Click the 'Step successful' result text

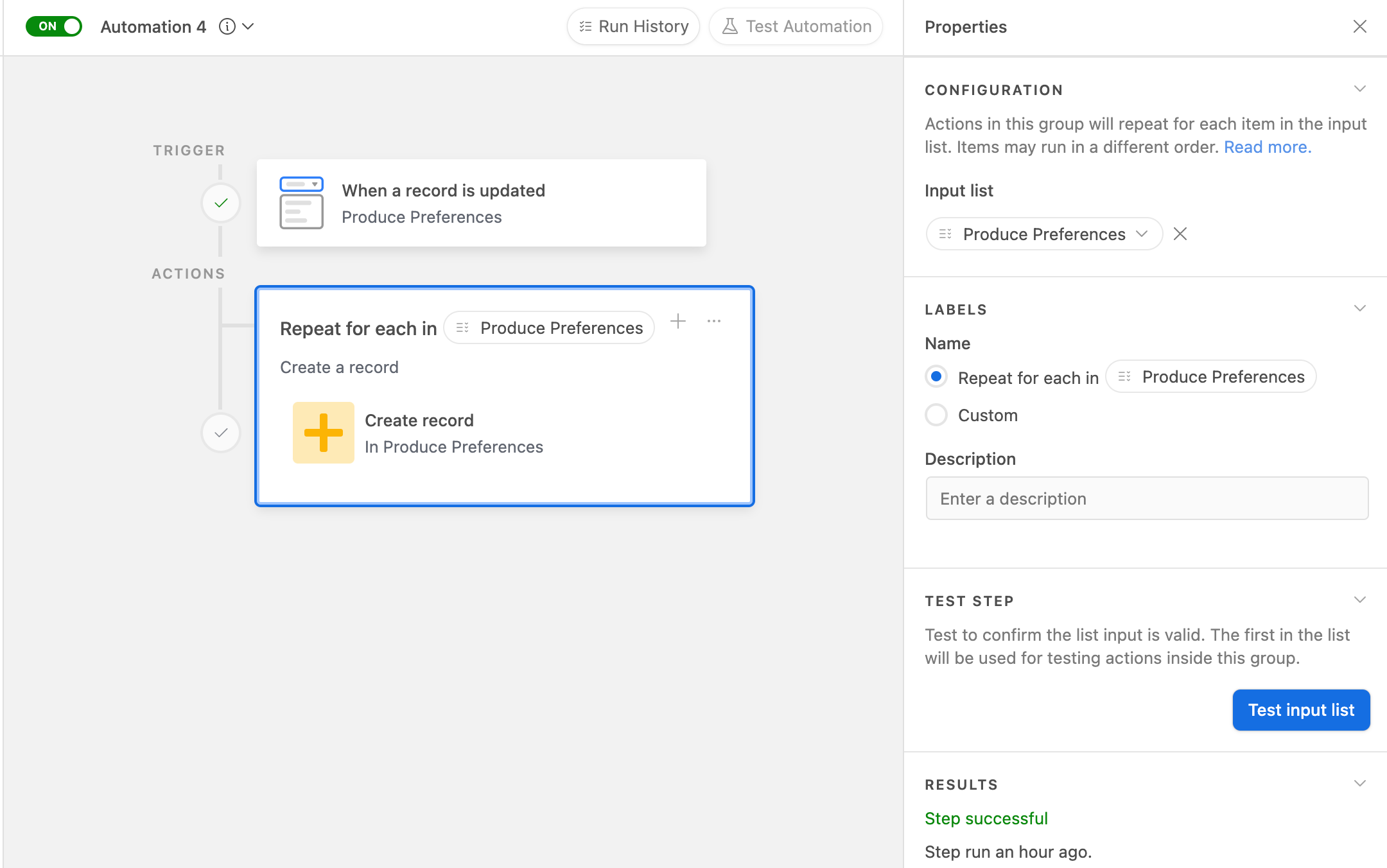point(986,819)
